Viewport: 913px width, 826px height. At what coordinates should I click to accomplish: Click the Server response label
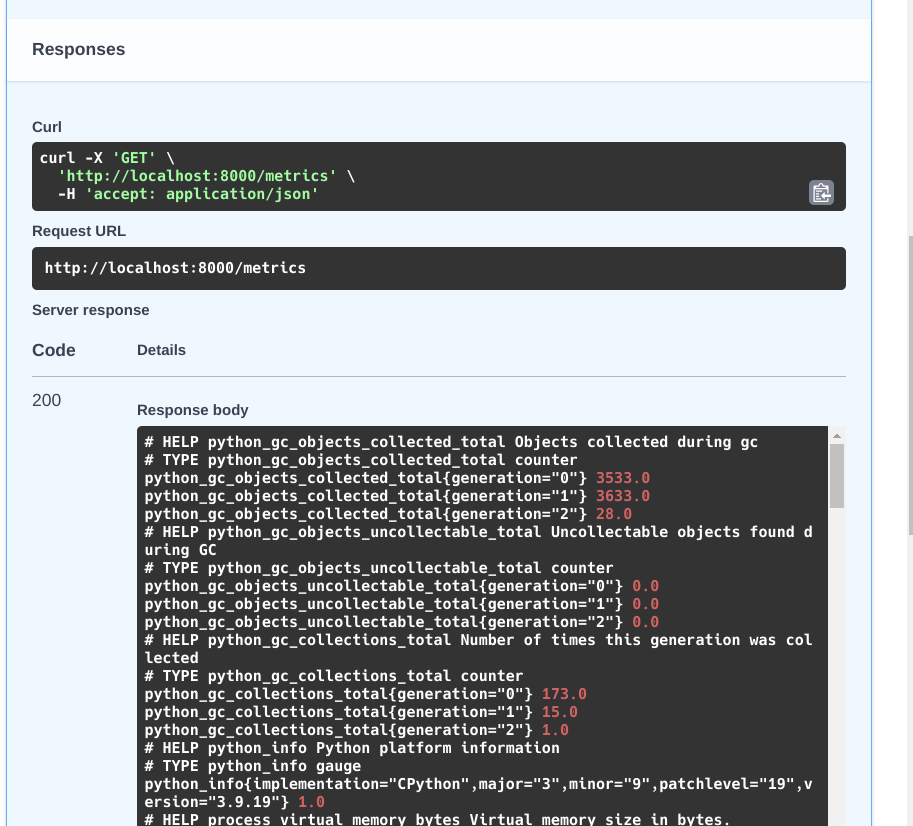[x=89, y=310]
